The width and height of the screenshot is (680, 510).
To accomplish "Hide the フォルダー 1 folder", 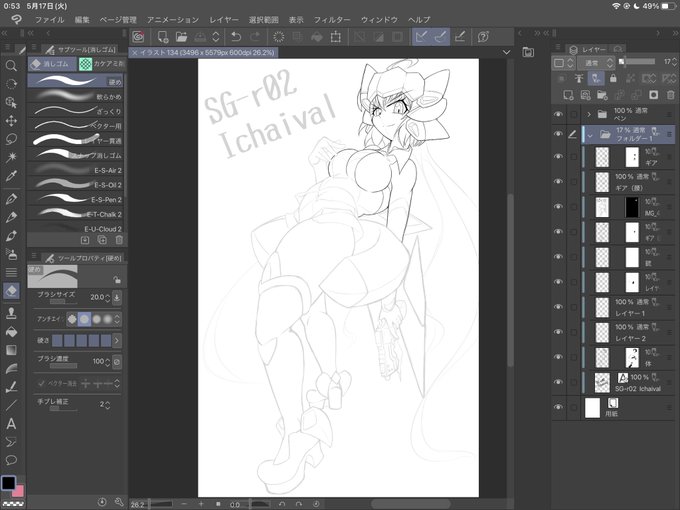I will click(558, 134).
